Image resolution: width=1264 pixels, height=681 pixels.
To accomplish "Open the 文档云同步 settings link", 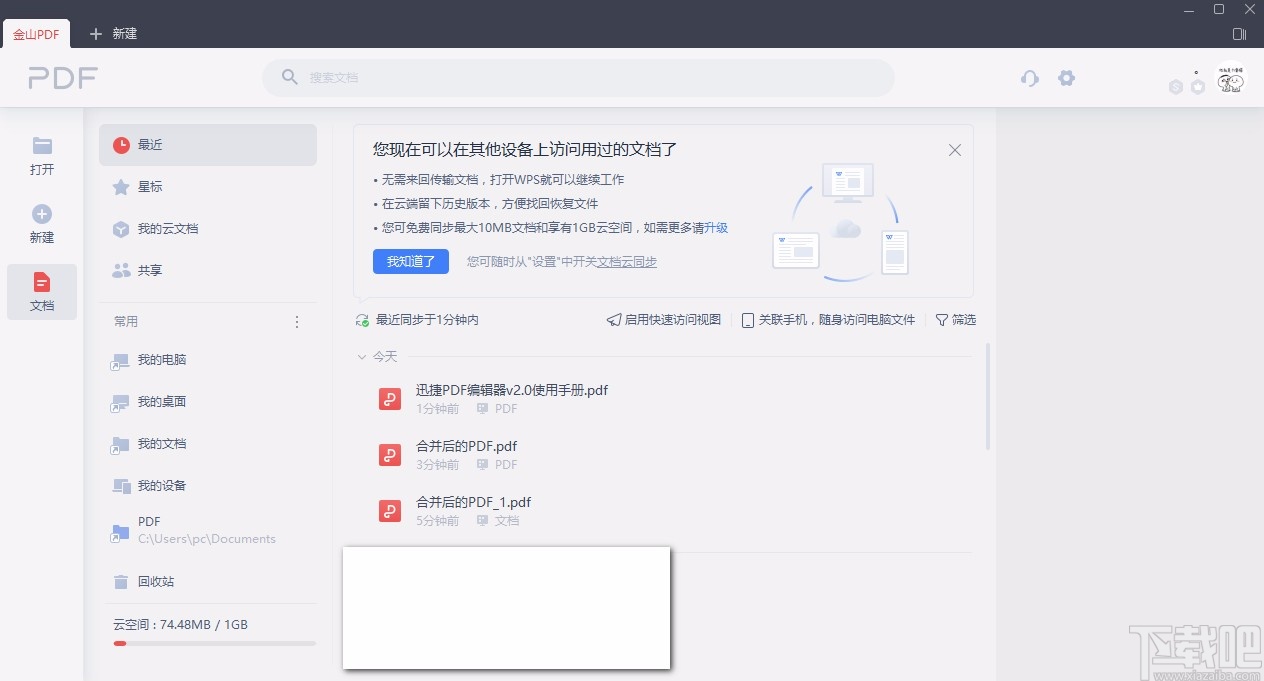I will 627,262.
